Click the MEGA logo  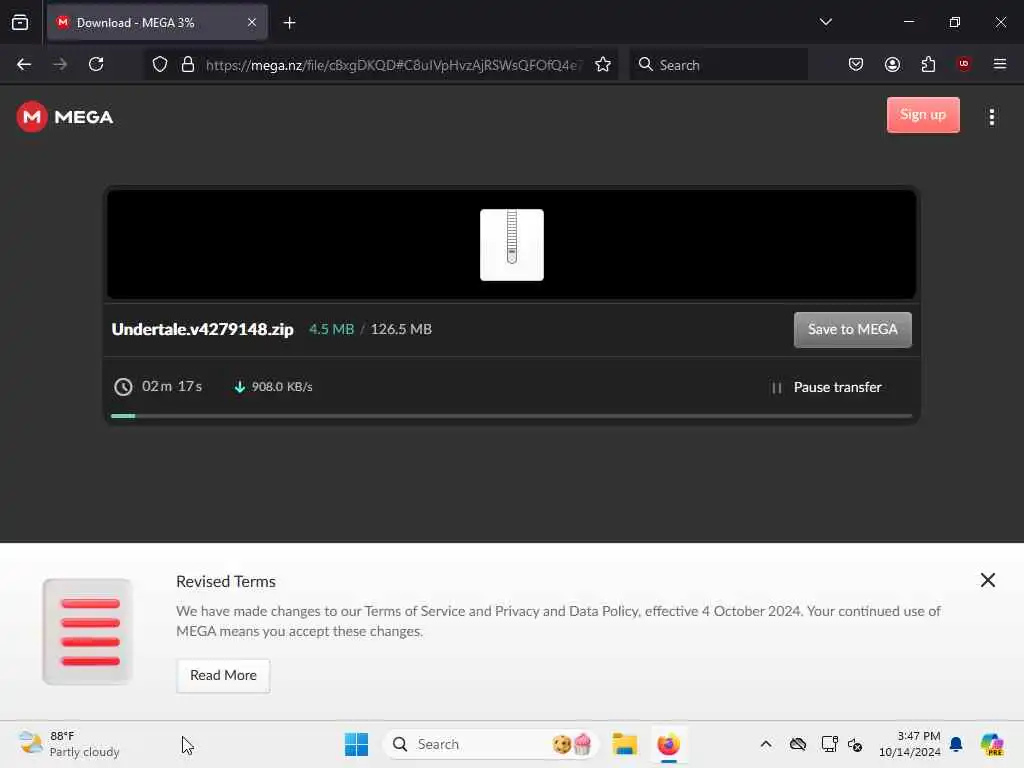coord(65,117)
